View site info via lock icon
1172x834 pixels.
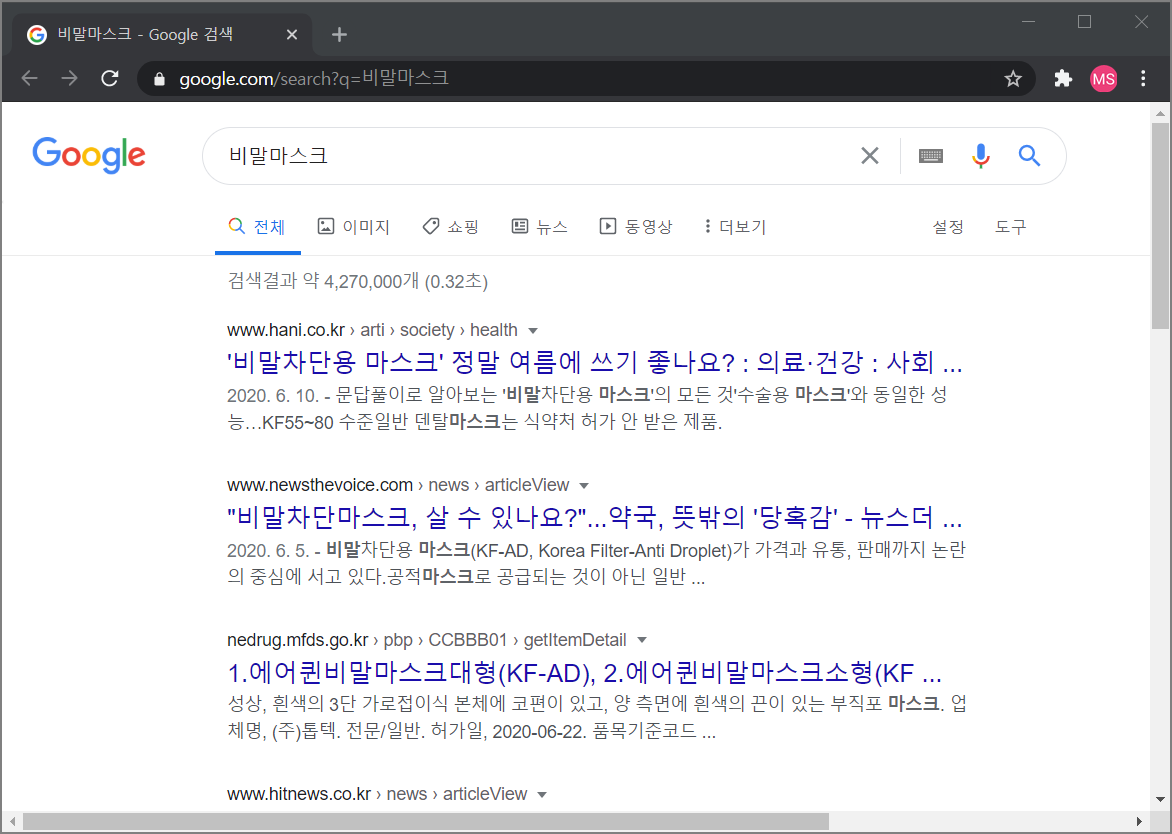tap(158, 78)
